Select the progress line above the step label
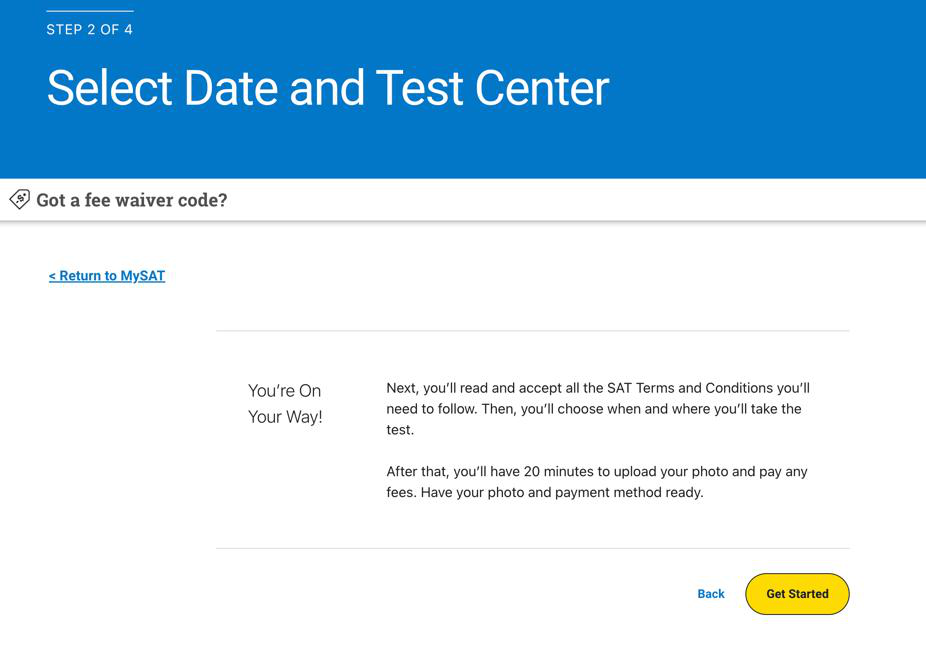The height and width of the screenshot is (647, 926). [90, 11]
